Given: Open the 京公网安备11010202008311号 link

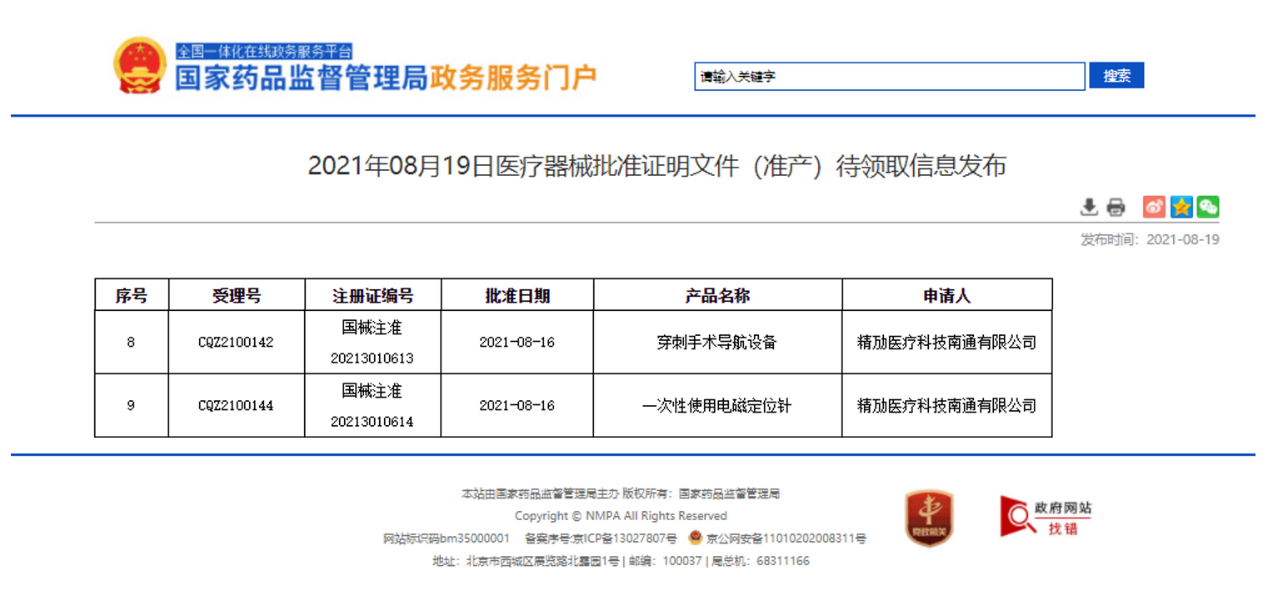Looking at the screenshot, I should [786, 539].
